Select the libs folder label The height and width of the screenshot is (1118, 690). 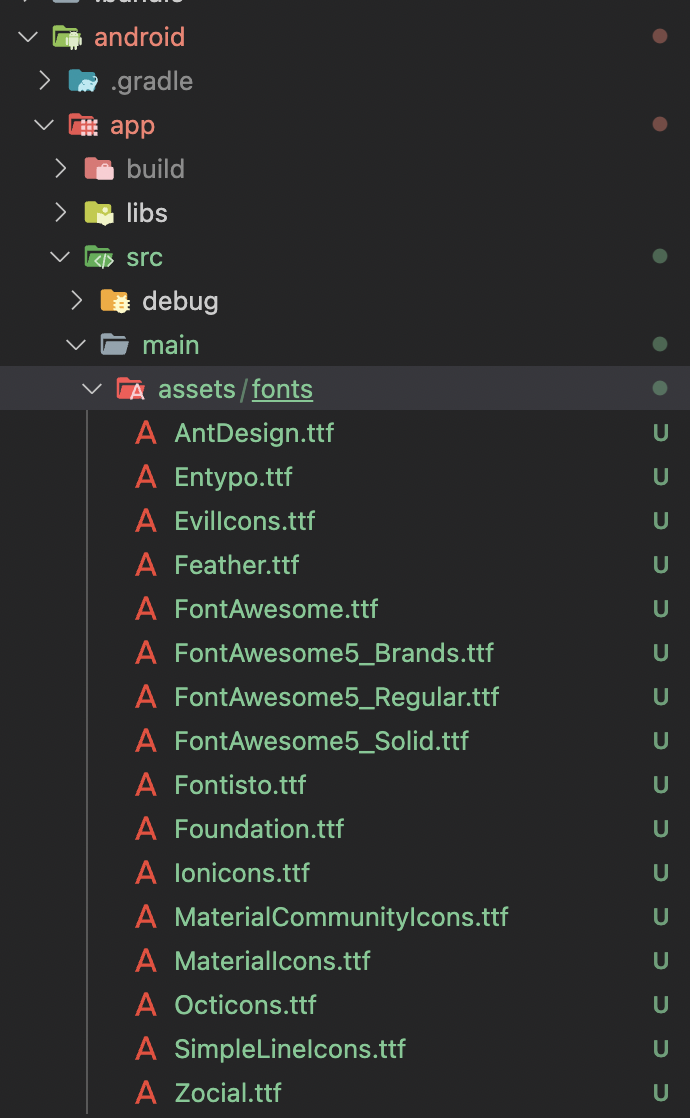(x=147, y=212)
